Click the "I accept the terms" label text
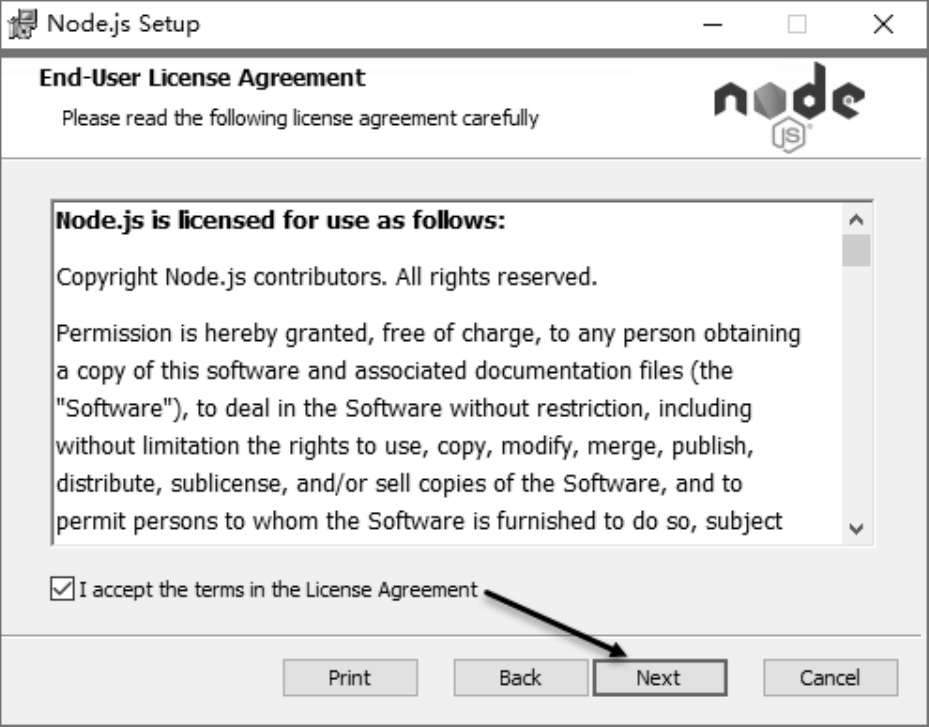This screenshot has width=929, height=727. click(278, 590)
